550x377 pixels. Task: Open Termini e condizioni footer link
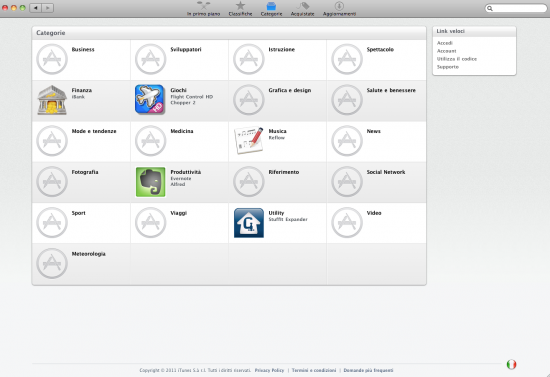pyautogui.click(x=314, y=370)
